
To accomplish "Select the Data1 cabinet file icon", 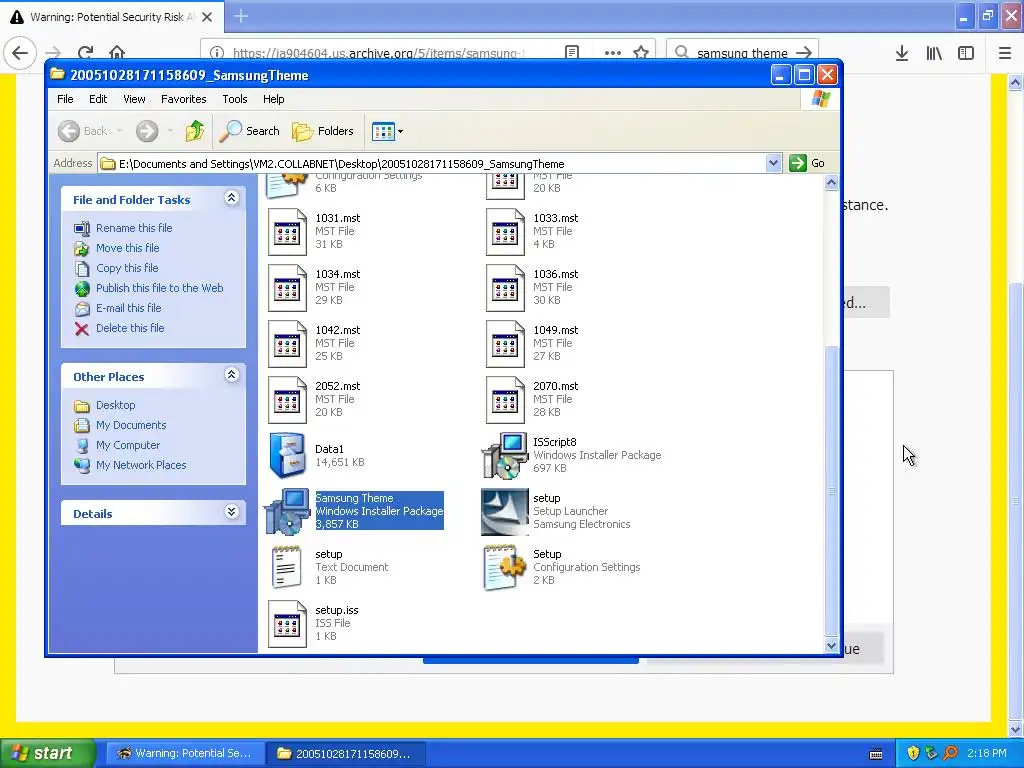I will click(287, 455).
